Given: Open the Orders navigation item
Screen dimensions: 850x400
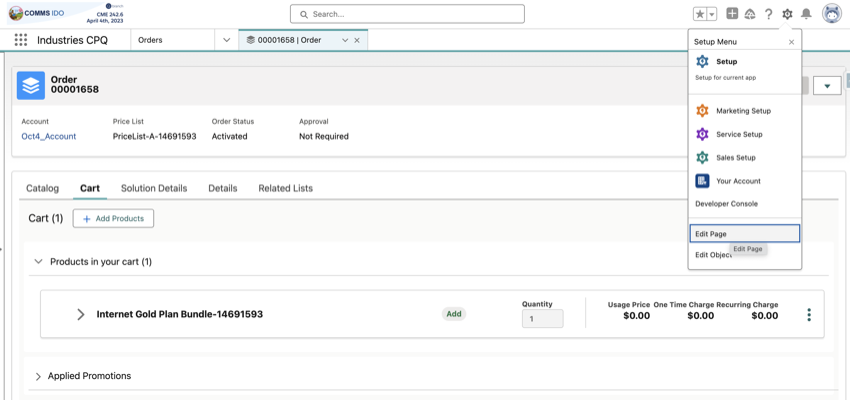Looking at the screenshot, I should [x=150, y=40].
